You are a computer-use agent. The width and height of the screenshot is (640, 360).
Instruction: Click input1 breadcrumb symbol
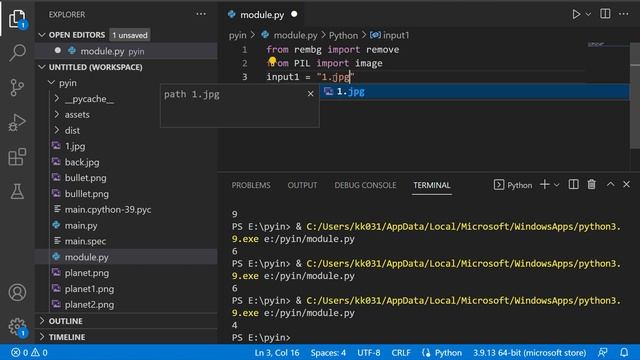390,36
